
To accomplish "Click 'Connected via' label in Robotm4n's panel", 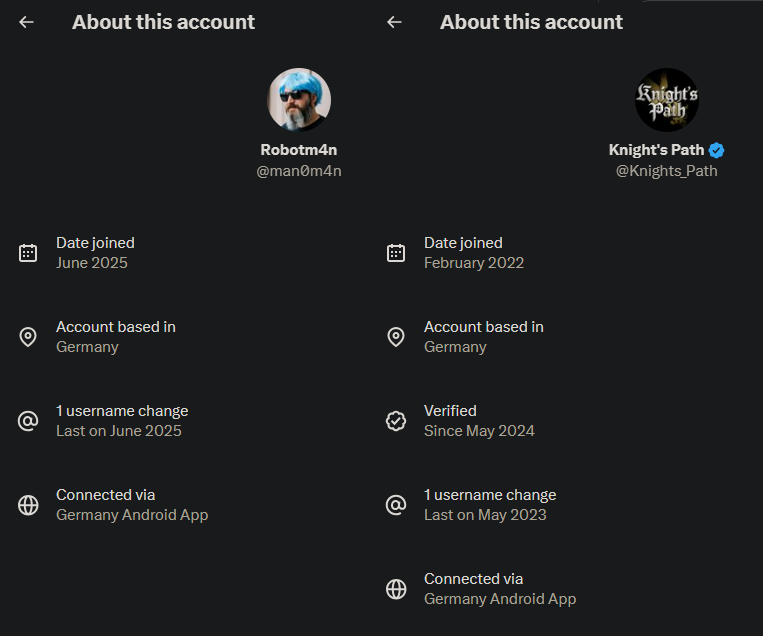I will tap(106, 495).
